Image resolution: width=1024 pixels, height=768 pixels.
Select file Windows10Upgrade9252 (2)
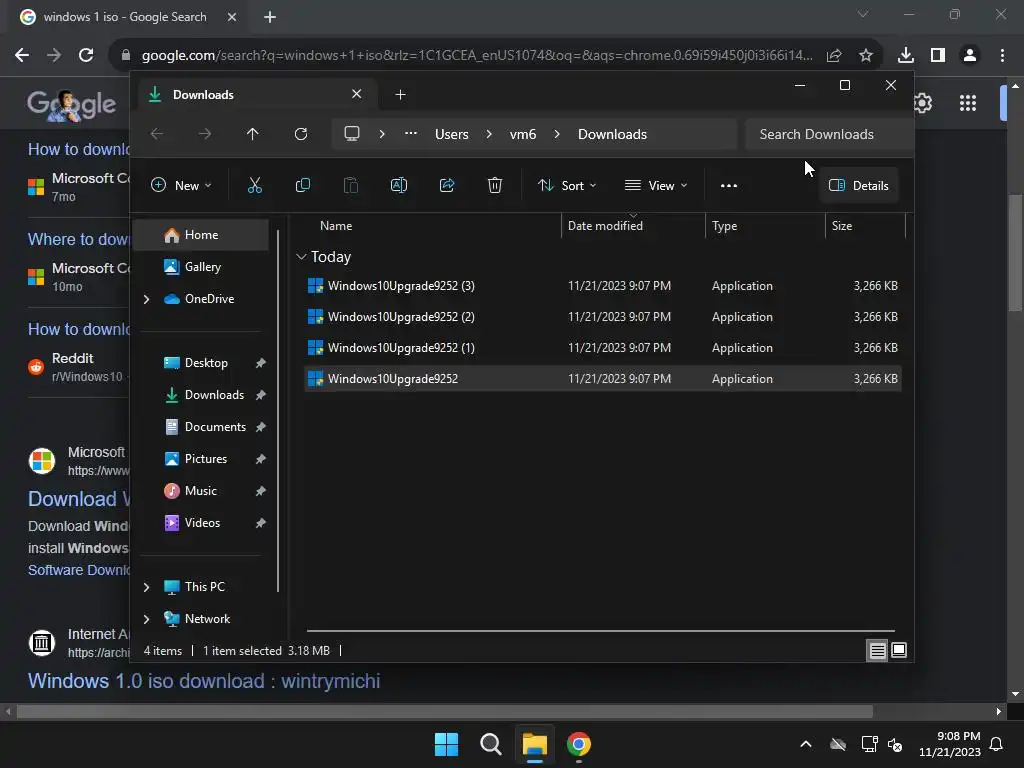click(x=602, y=317)
